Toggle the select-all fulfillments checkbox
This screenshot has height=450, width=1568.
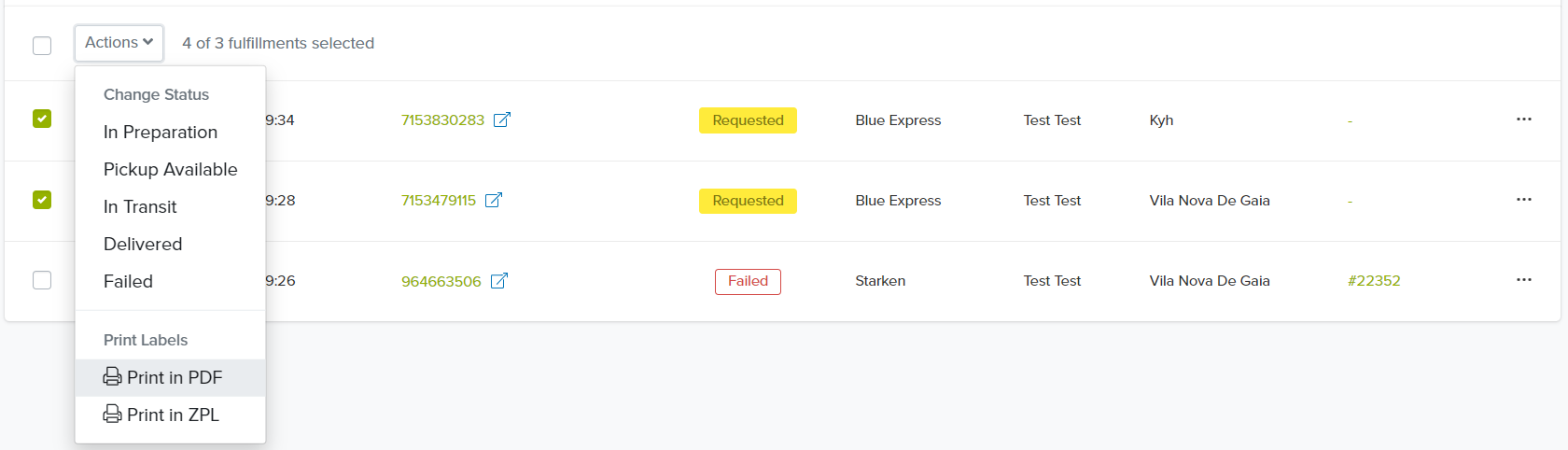pos(42,45)
